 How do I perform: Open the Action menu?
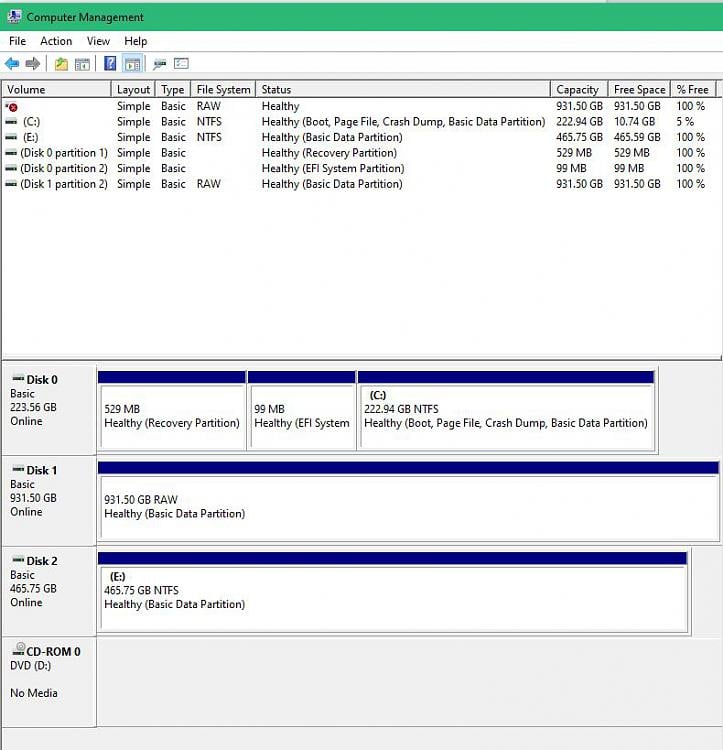(56, 41)
